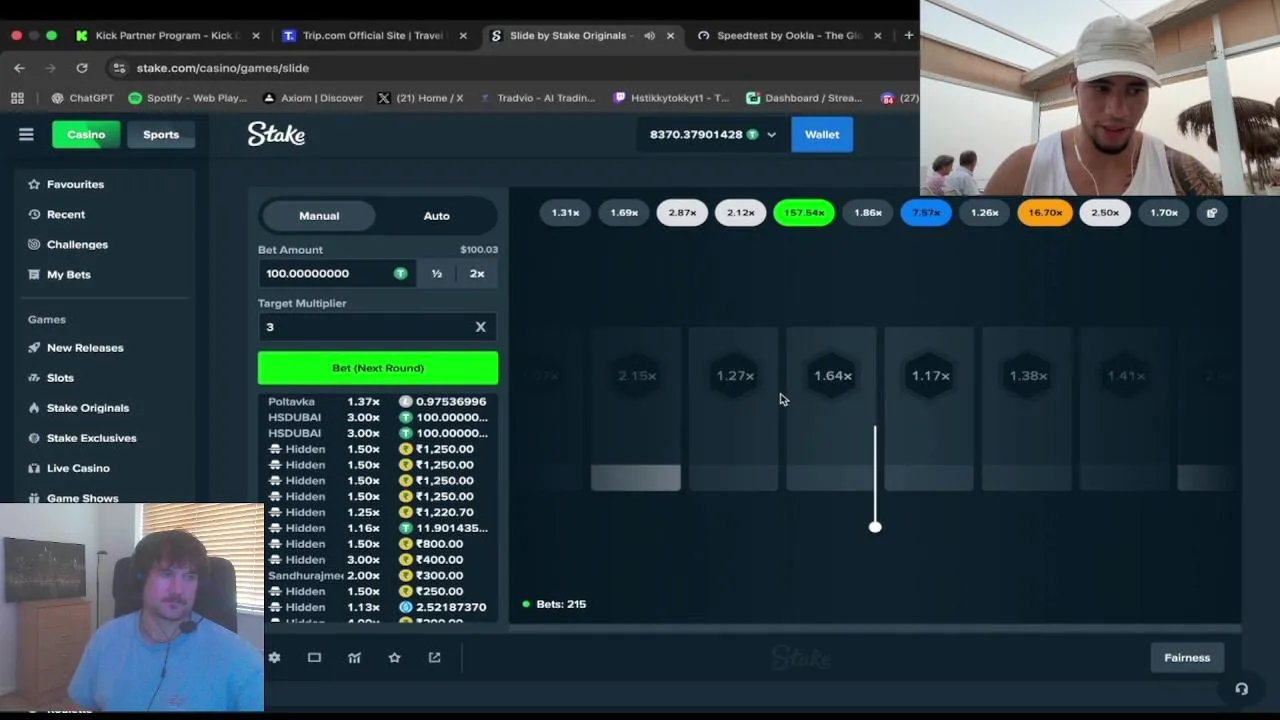Open the Wallet
1280x720 pixels.
click(x=822, y=134)
